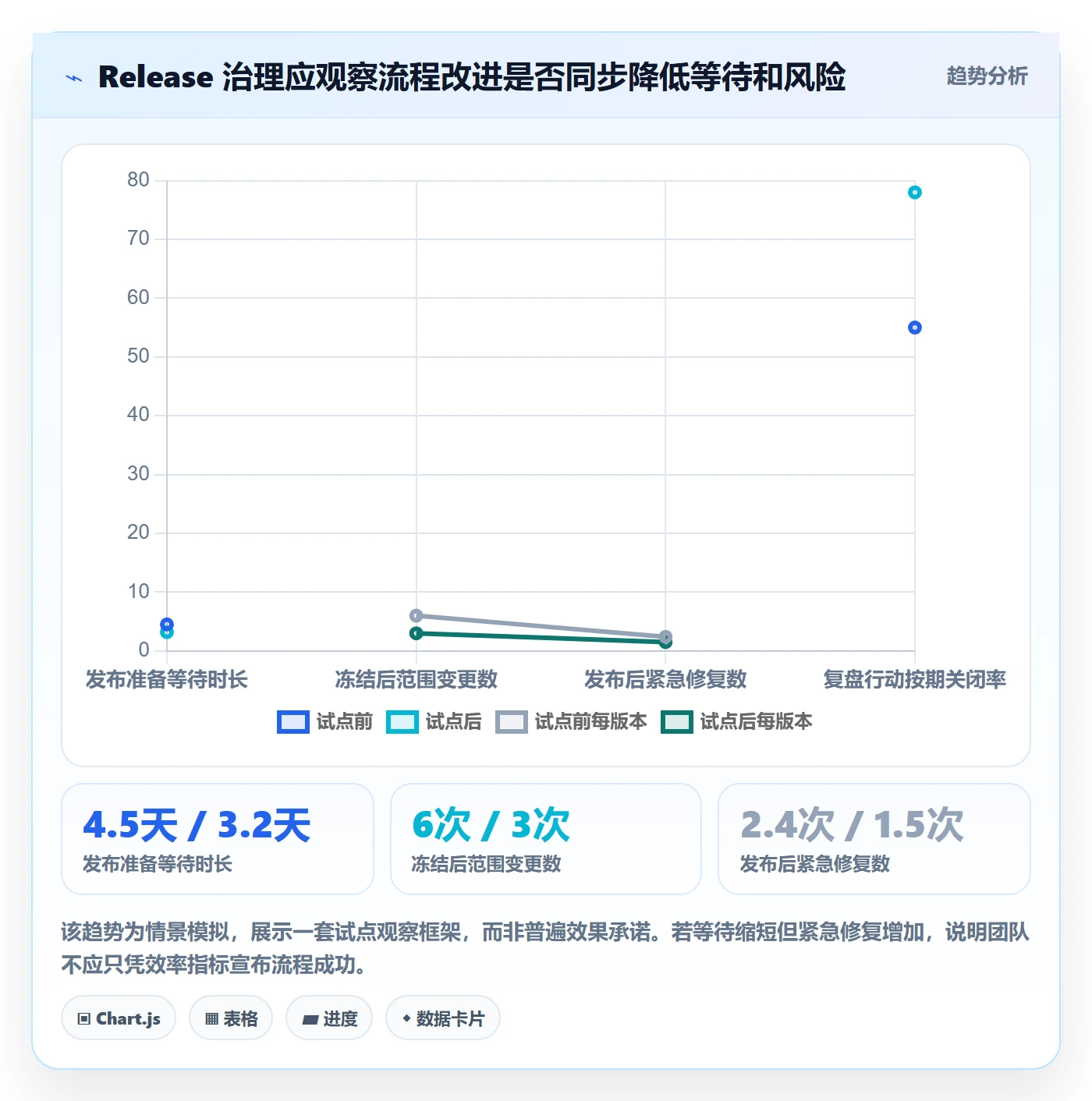The image size is (1092, 1101).
Task: Toggle the 试点后每版本 legend entry
Action: (x=736, y=722)
